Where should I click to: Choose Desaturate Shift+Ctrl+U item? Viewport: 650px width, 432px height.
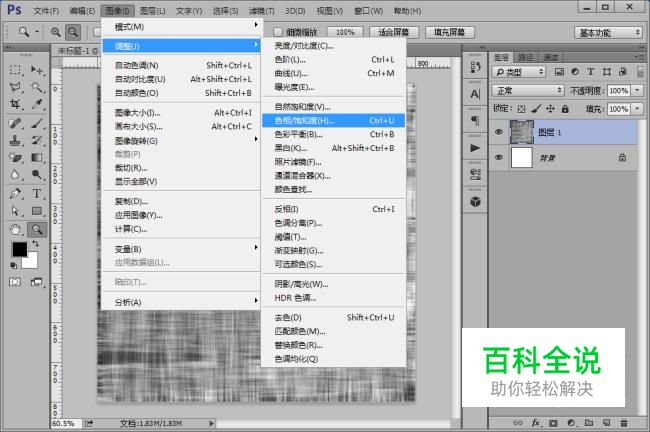click(x=333, y=317)
